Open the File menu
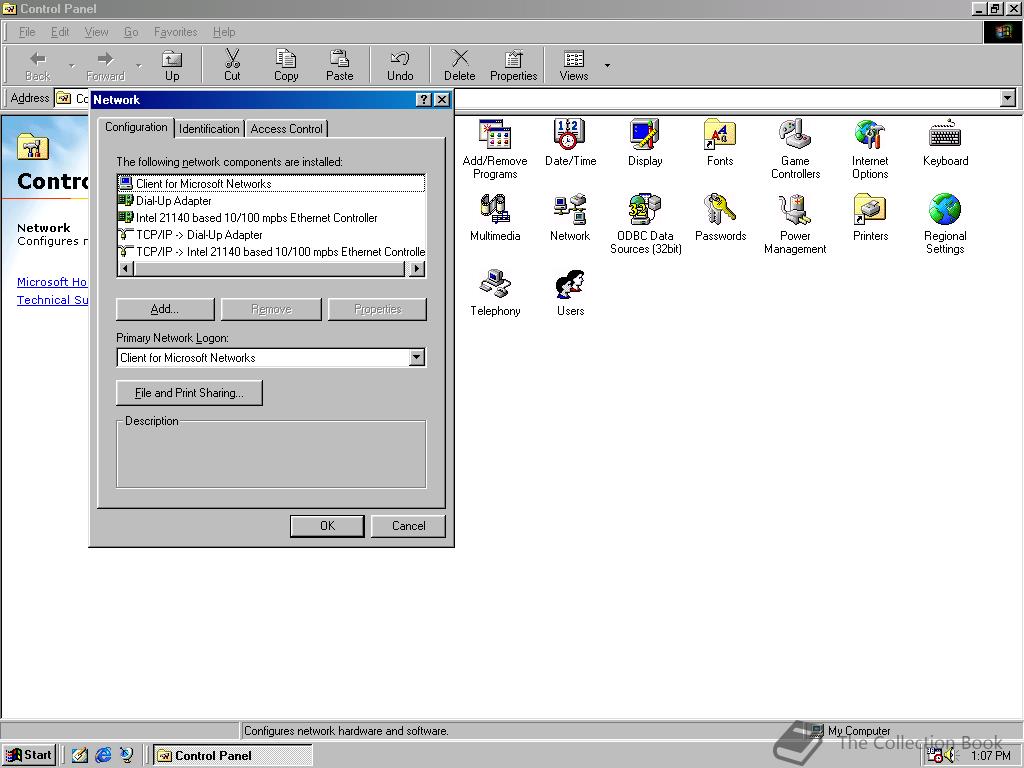 (x=27, y=32)
